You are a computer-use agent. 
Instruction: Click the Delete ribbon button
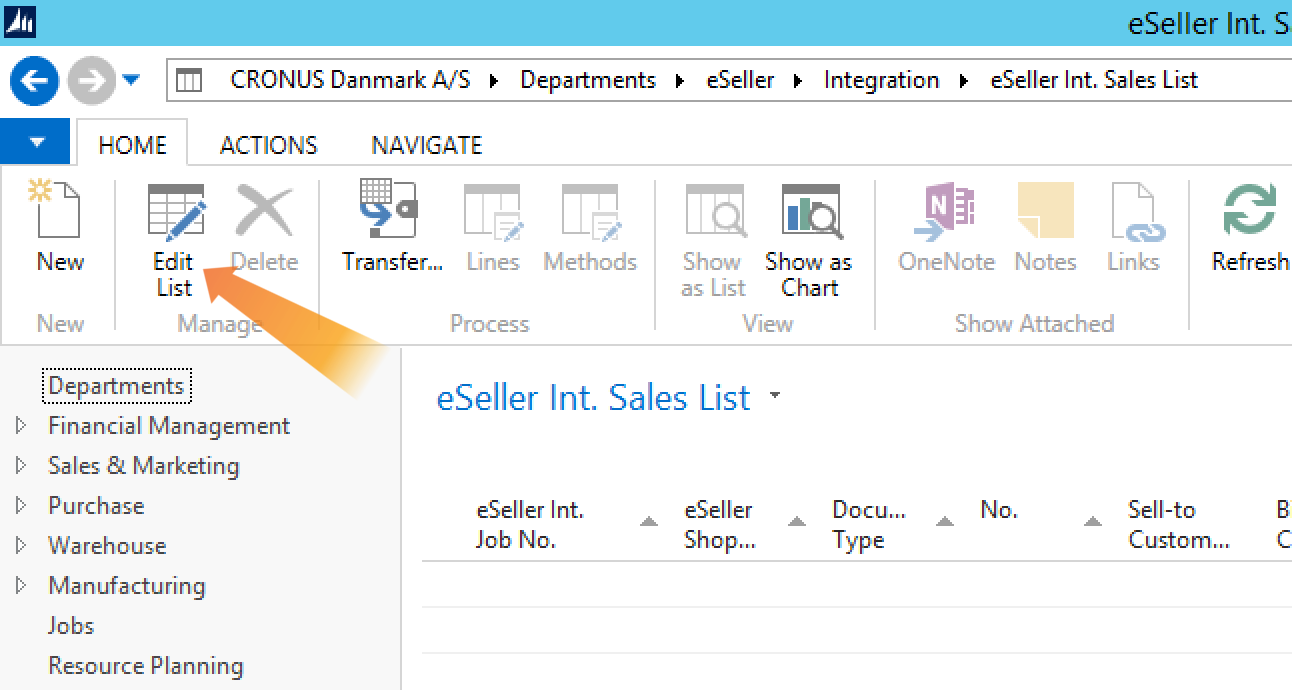pos(264,230)
